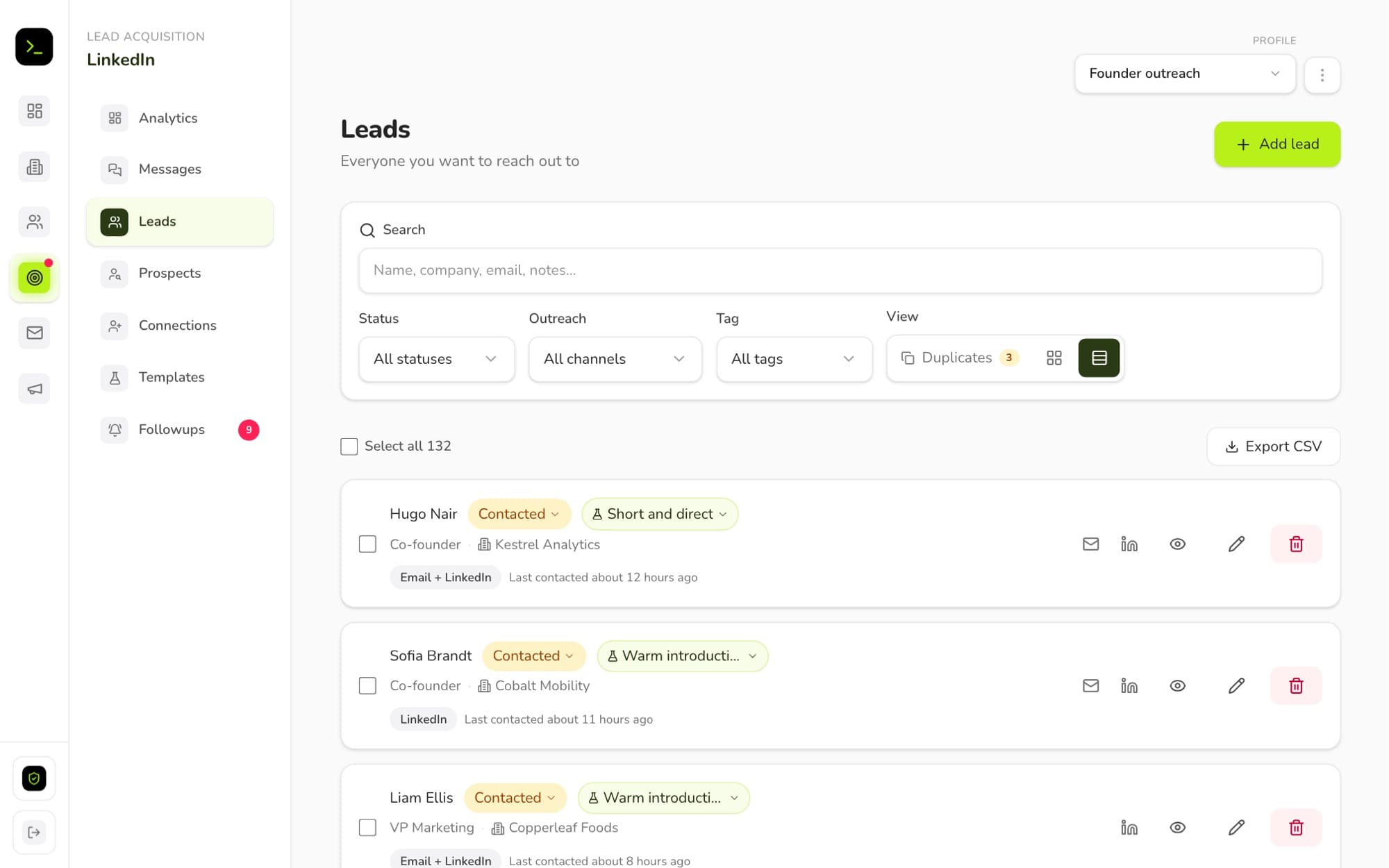Open the All statuses dropdown
1389x868 pixels.
(x=436, y=359)
